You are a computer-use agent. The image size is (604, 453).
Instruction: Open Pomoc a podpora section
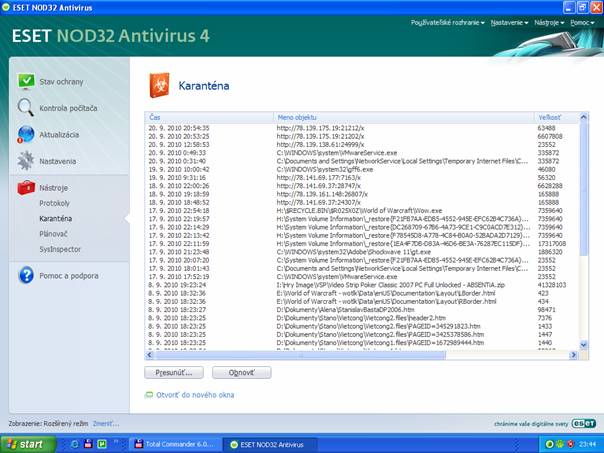click(x=69, y=276)
